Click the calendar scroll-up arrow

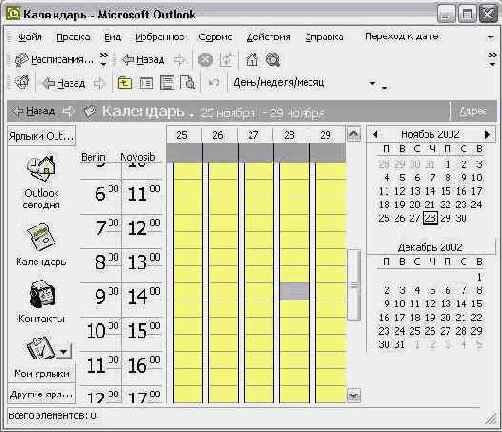pyautogui.click(x=354, y=135)
